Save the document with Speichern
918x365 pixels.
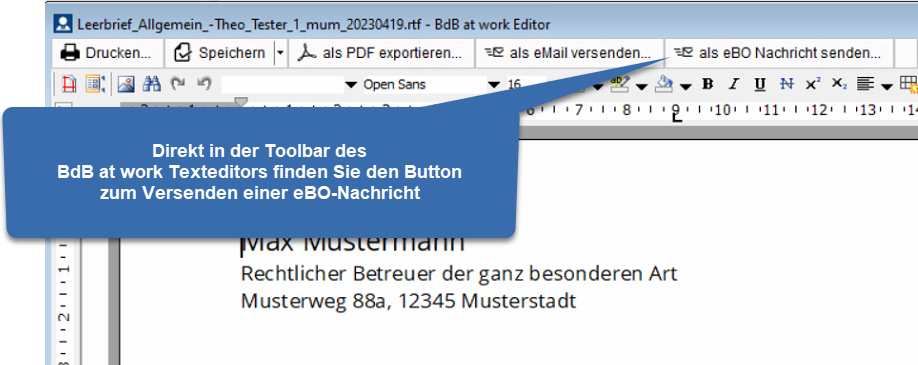(220, 53)
